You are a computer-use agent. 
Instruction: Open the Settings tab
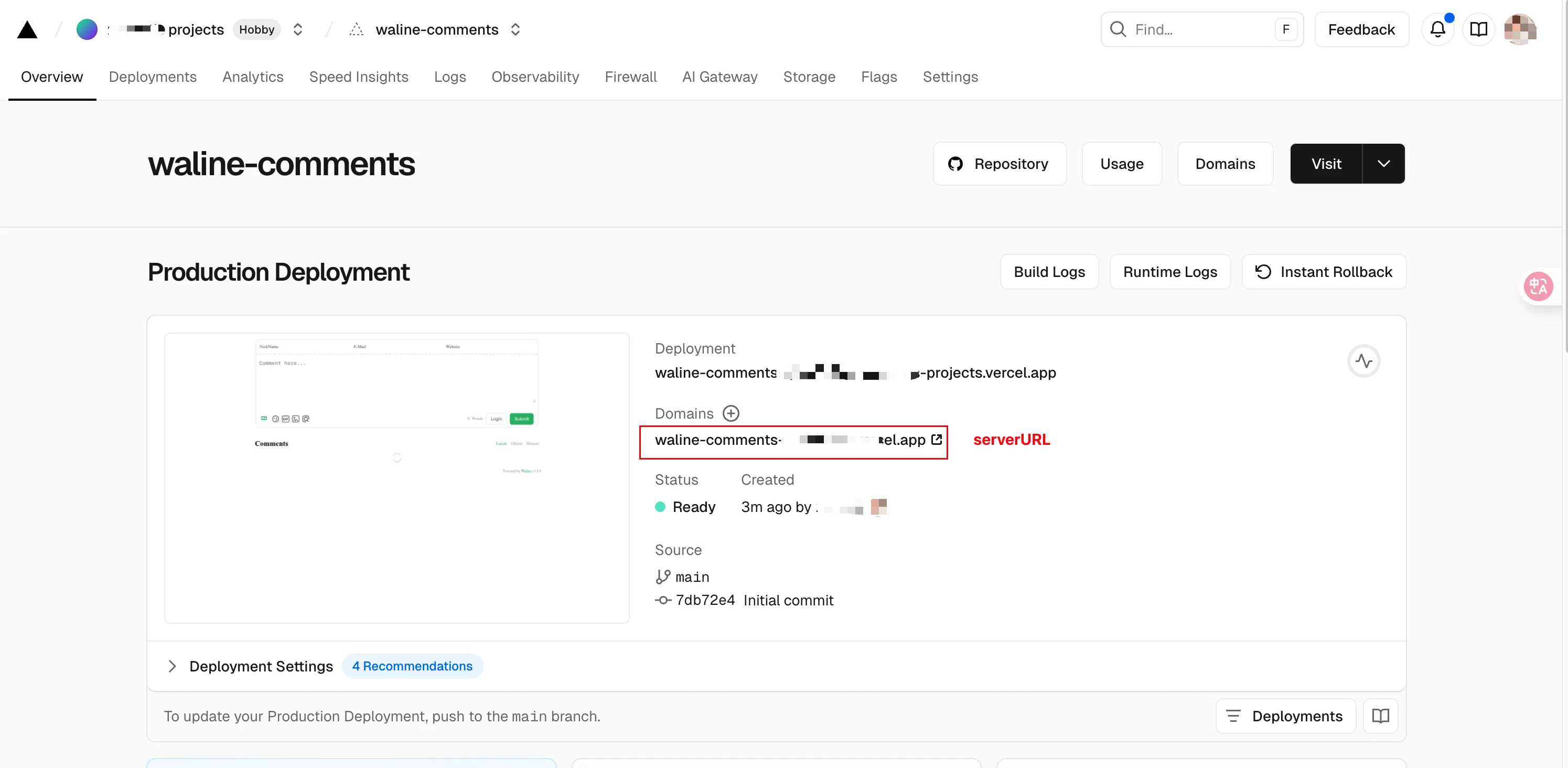(950, 77)
